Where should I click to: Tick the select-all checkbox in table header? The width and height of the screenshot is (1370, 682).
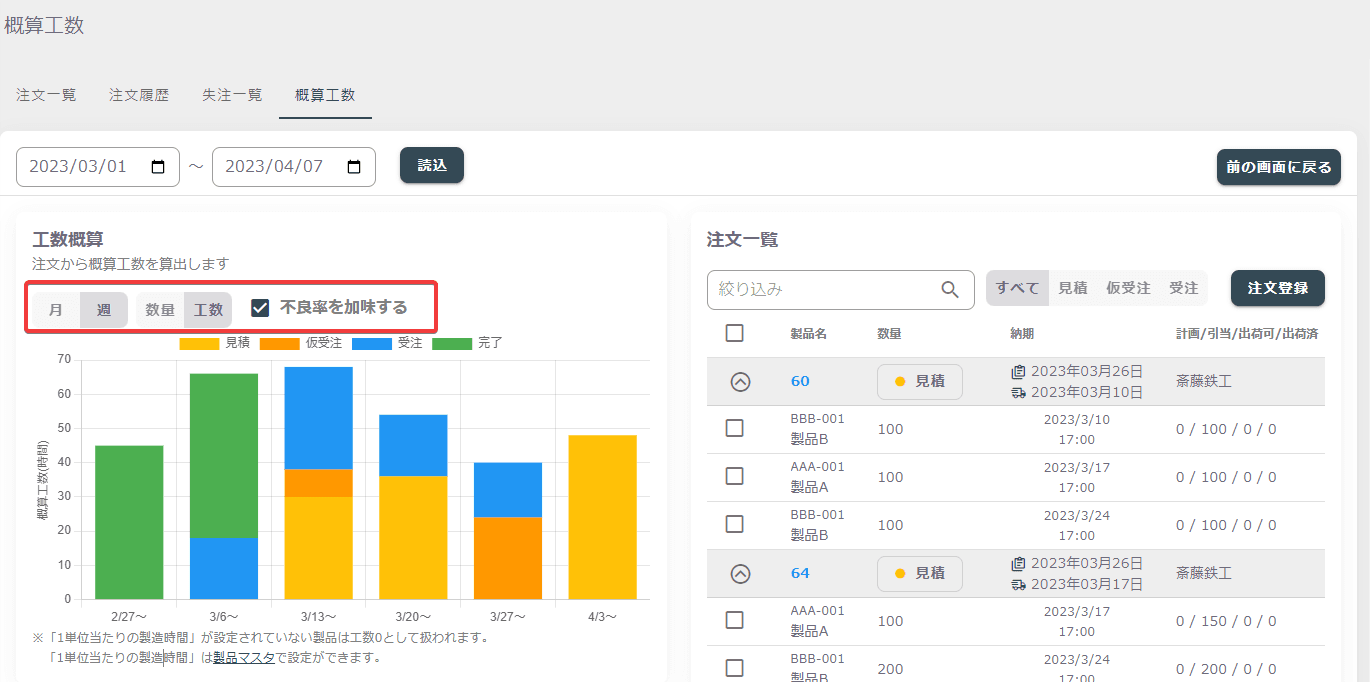tap(734, 333)
